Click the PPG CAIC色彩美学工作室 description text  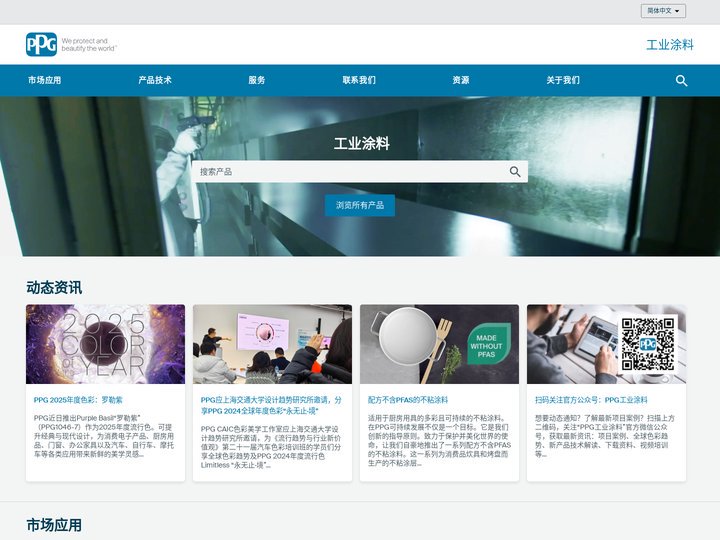tap(271, 447)
